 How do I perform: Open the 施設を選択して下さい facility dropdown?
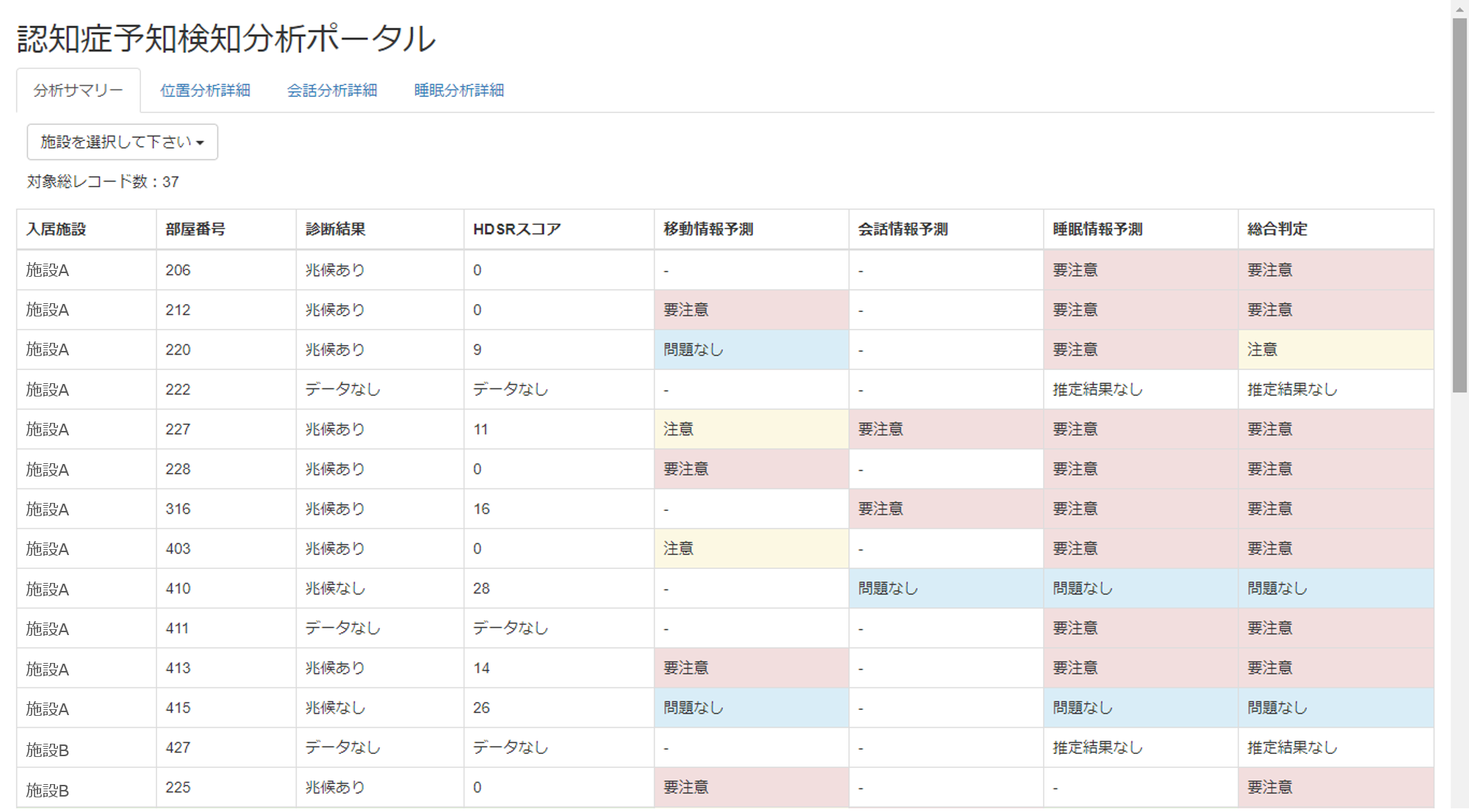point(122,142)
